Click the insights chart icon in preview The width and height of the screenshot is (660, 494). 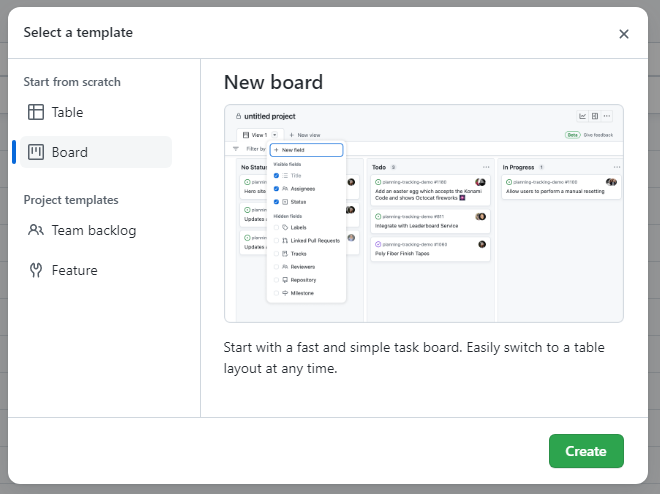coord(583,116)
